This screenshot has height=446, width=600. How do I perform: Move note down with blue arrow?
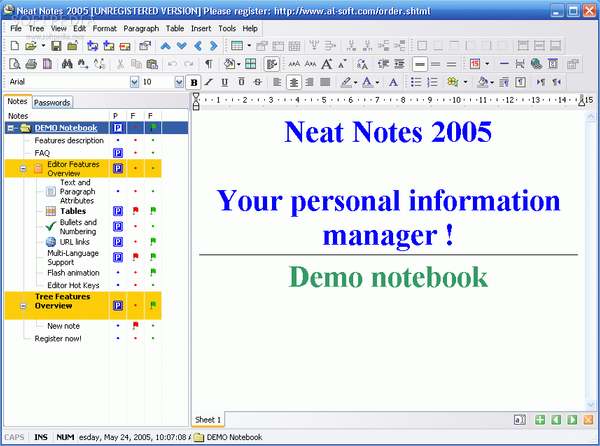pos(182,46)
